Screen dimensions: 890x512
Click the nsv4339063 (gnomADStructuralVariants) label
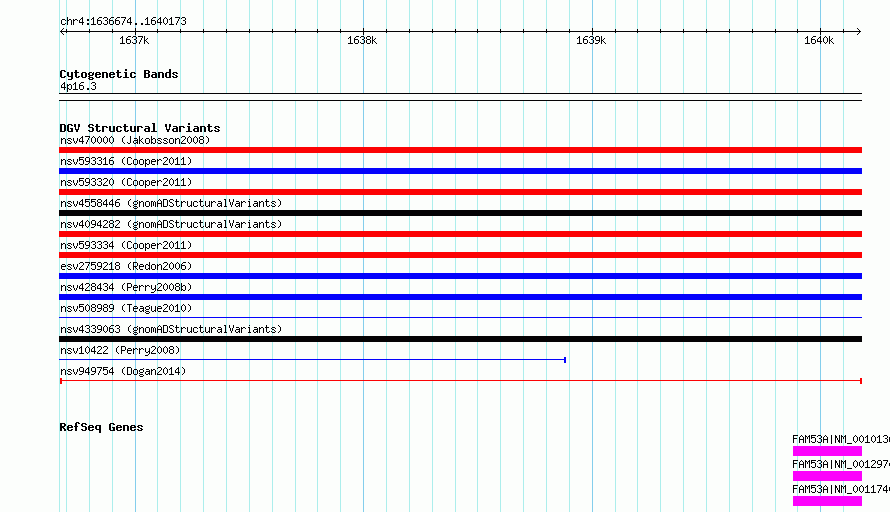(x=171, y=329)
